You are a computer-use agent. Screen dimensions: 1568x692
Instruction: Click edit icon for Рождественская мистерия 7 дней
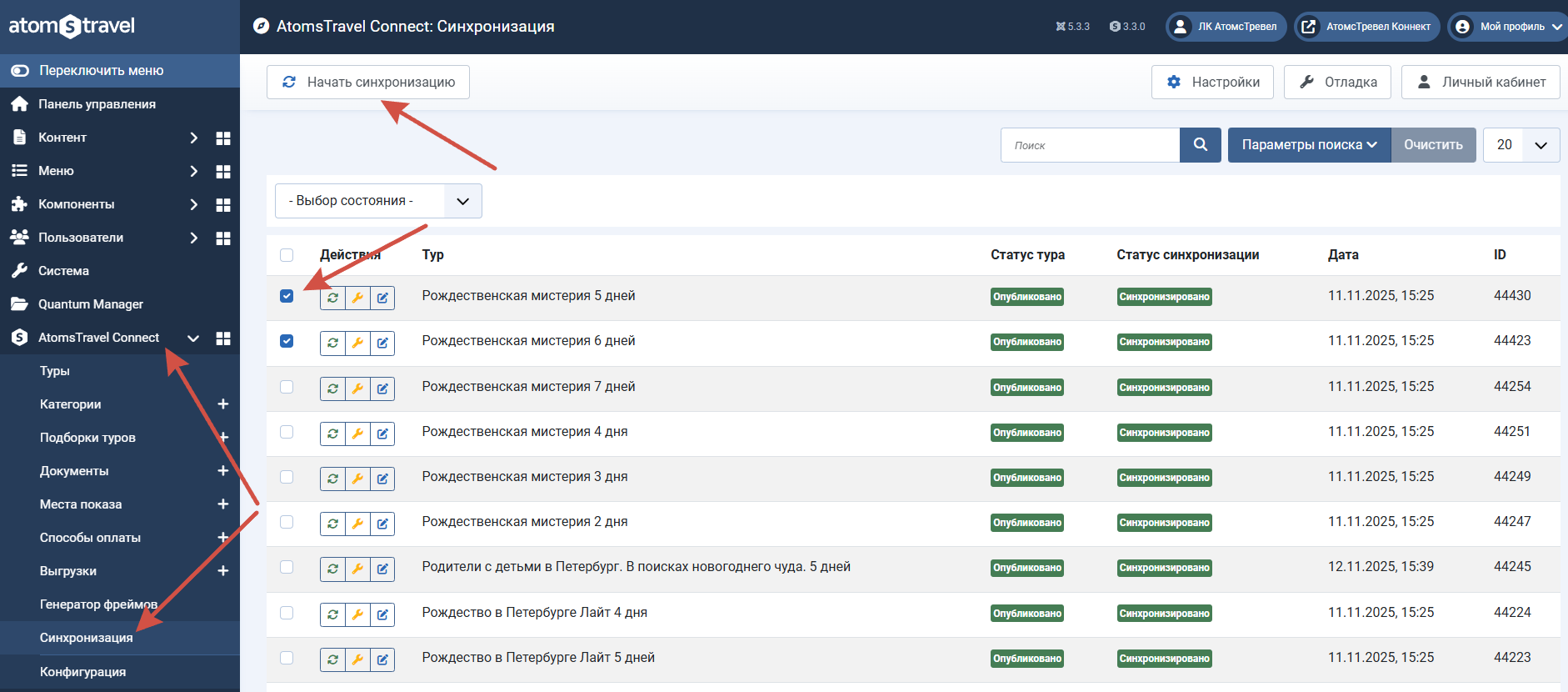pyautogui.click(x=382, y=389)
